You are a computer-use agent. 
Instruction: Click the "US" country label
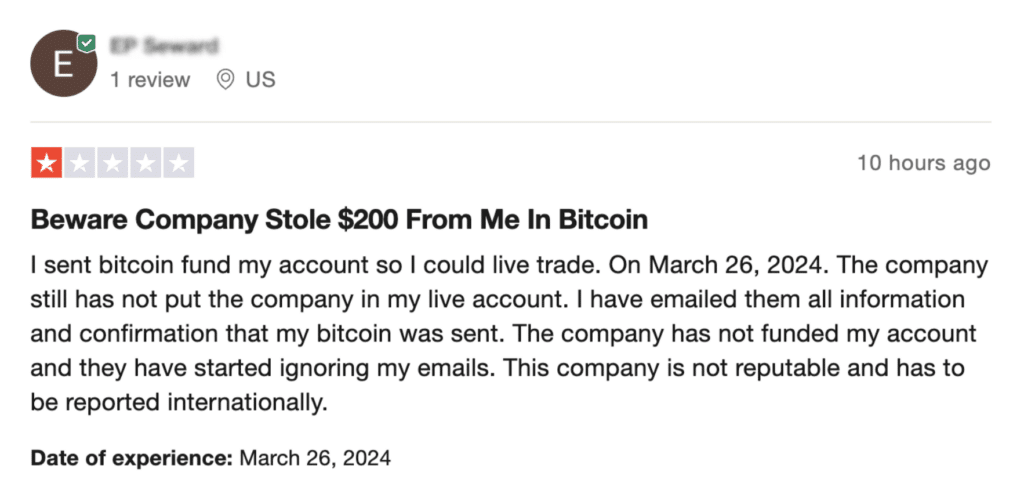(261, 80)
